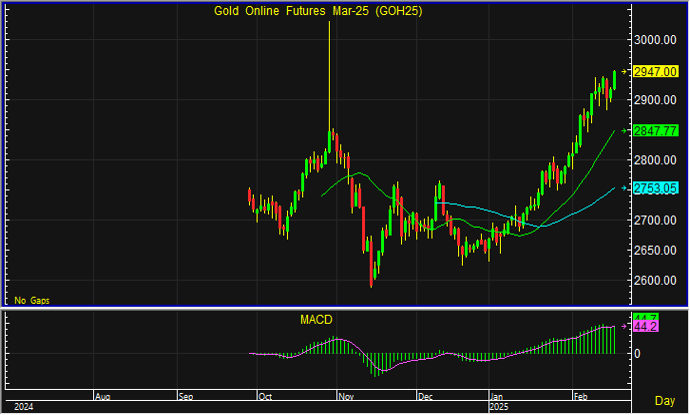
Task: Click the Day interval label
Action: (664, 401)
